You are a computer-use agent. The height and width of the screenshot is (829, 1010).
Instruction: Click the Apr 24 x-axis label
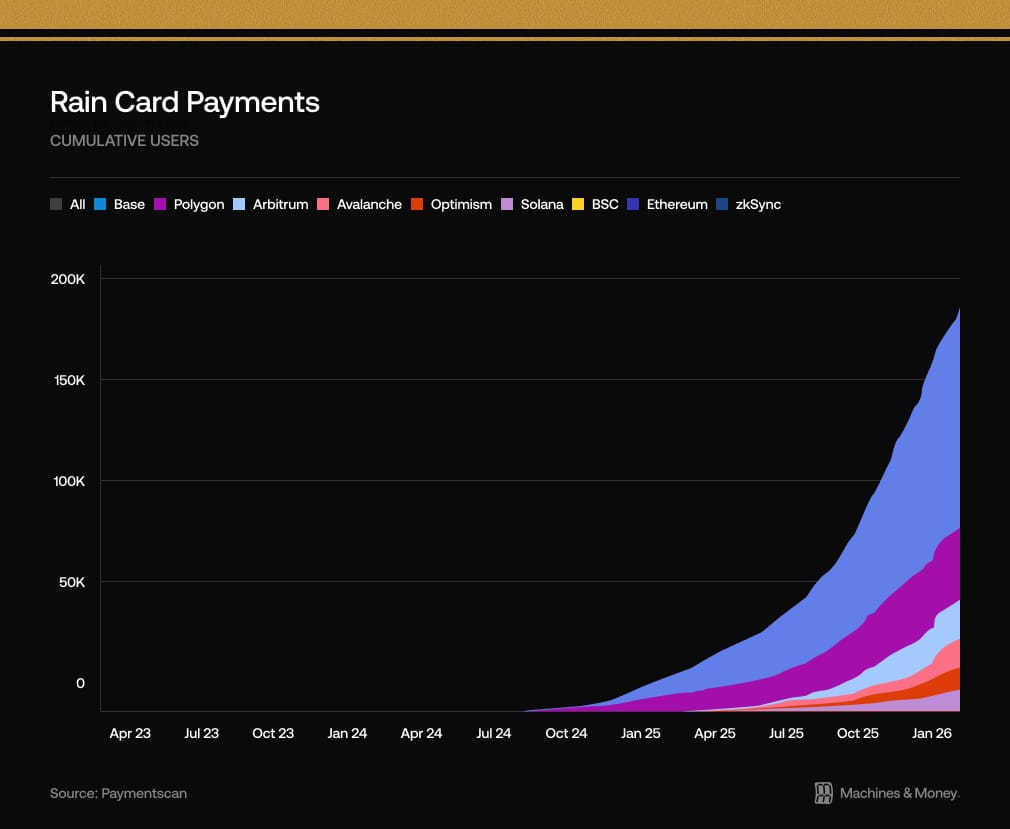tap(421, 733)
